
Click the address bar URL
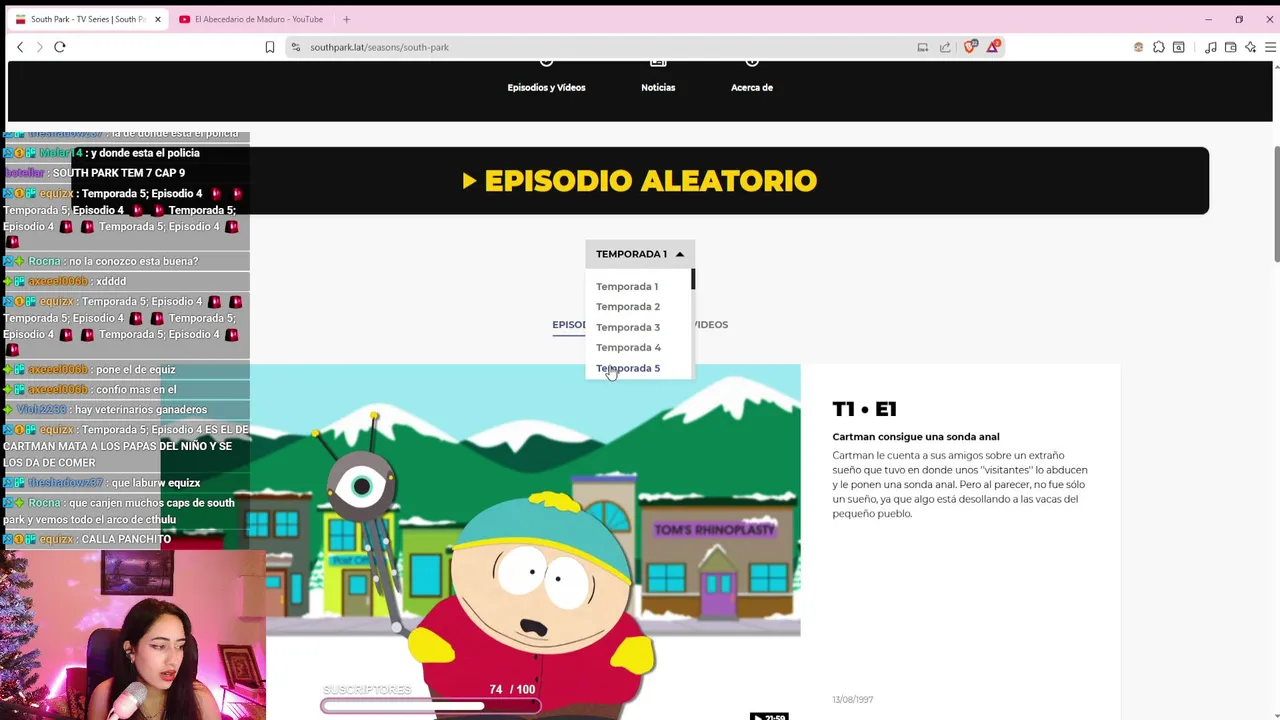coord(379,47)
